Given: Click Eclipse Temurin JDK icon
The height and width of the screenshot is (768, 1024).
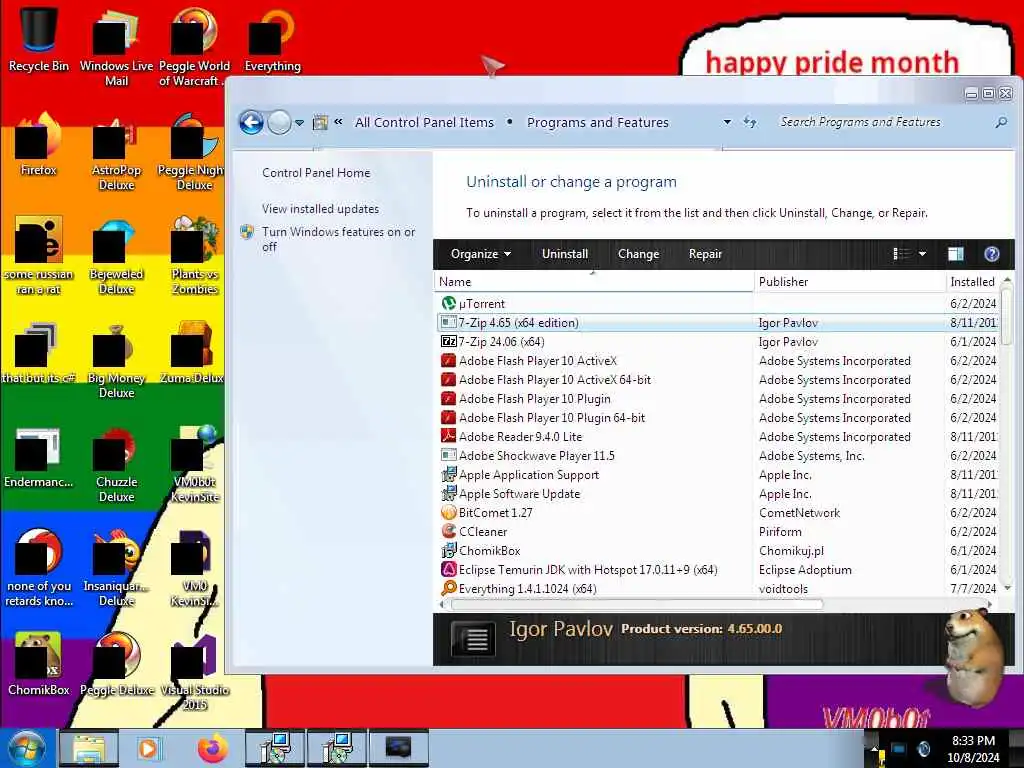Looking at the screenshot, I should coord(449,569).
